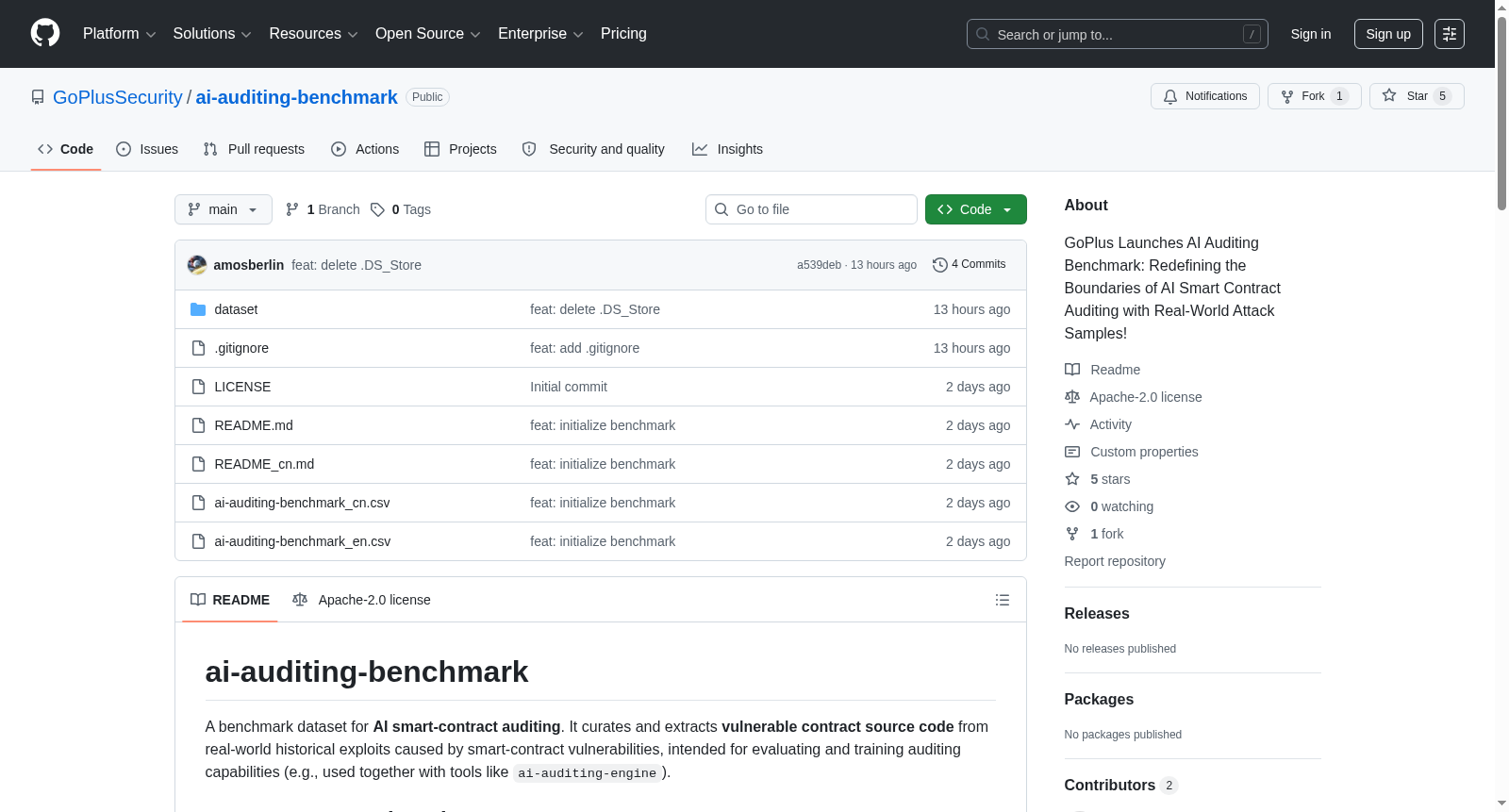
Task: Click the Sign up button
Action: point(1388,34)
